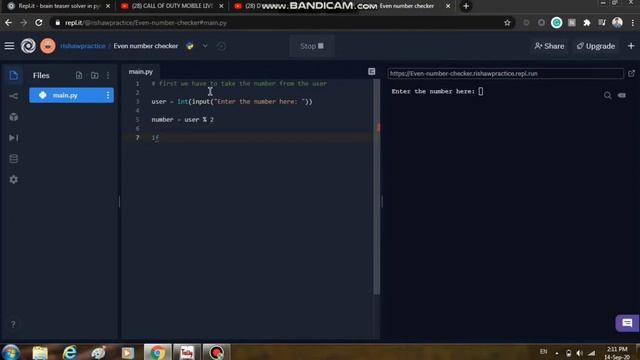Click the console input prompt cursor
The height and width of the screenshot is (360, 640).
tap(481, 91)
